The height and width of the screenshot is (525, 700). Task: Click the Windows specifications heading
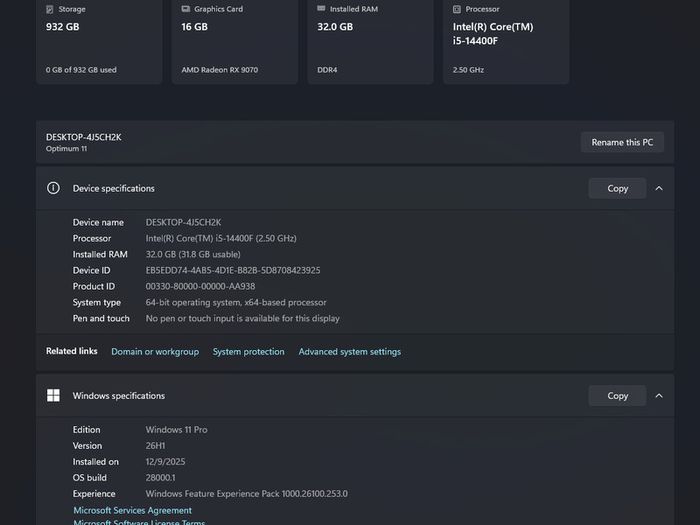(119, 396)
